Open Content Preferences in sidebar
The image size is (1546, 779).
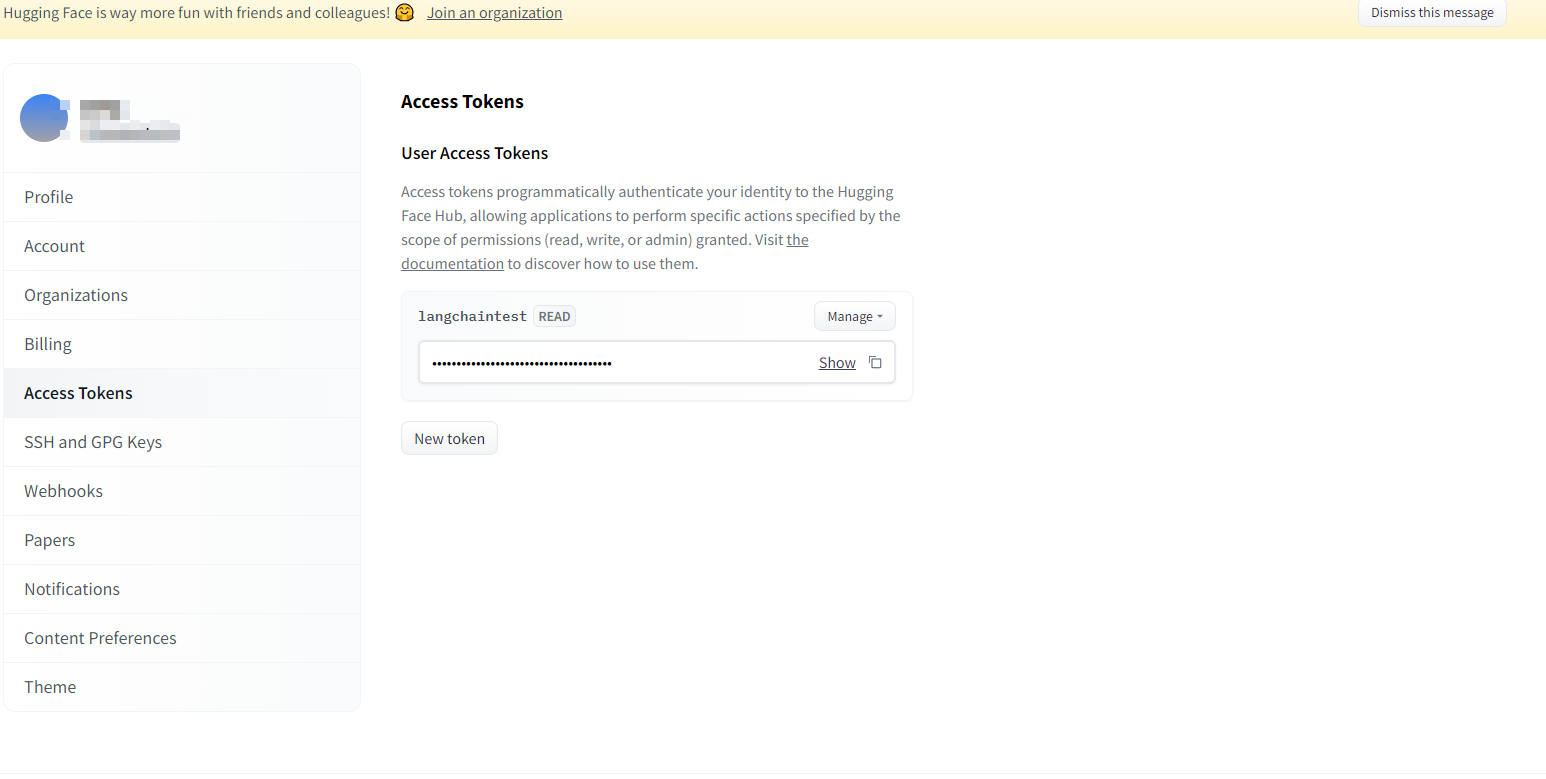pyautogui.click(x=182, y=638)
